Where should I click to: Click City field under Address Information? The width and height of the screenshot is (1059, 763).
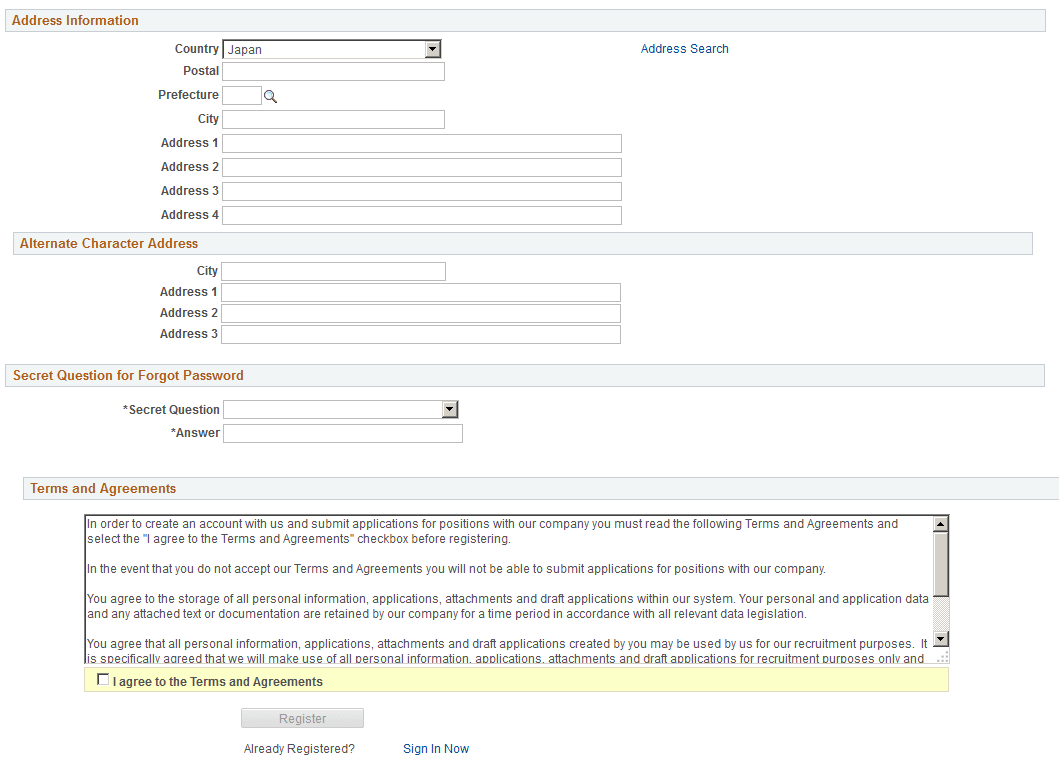pos(333,119)
